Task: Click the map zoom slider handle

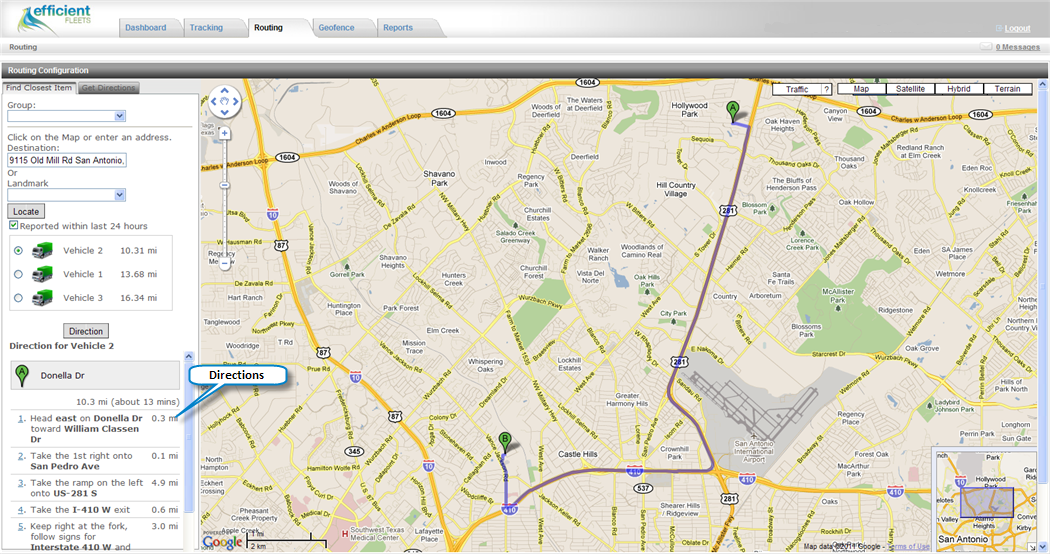Action: click(224, 185)
